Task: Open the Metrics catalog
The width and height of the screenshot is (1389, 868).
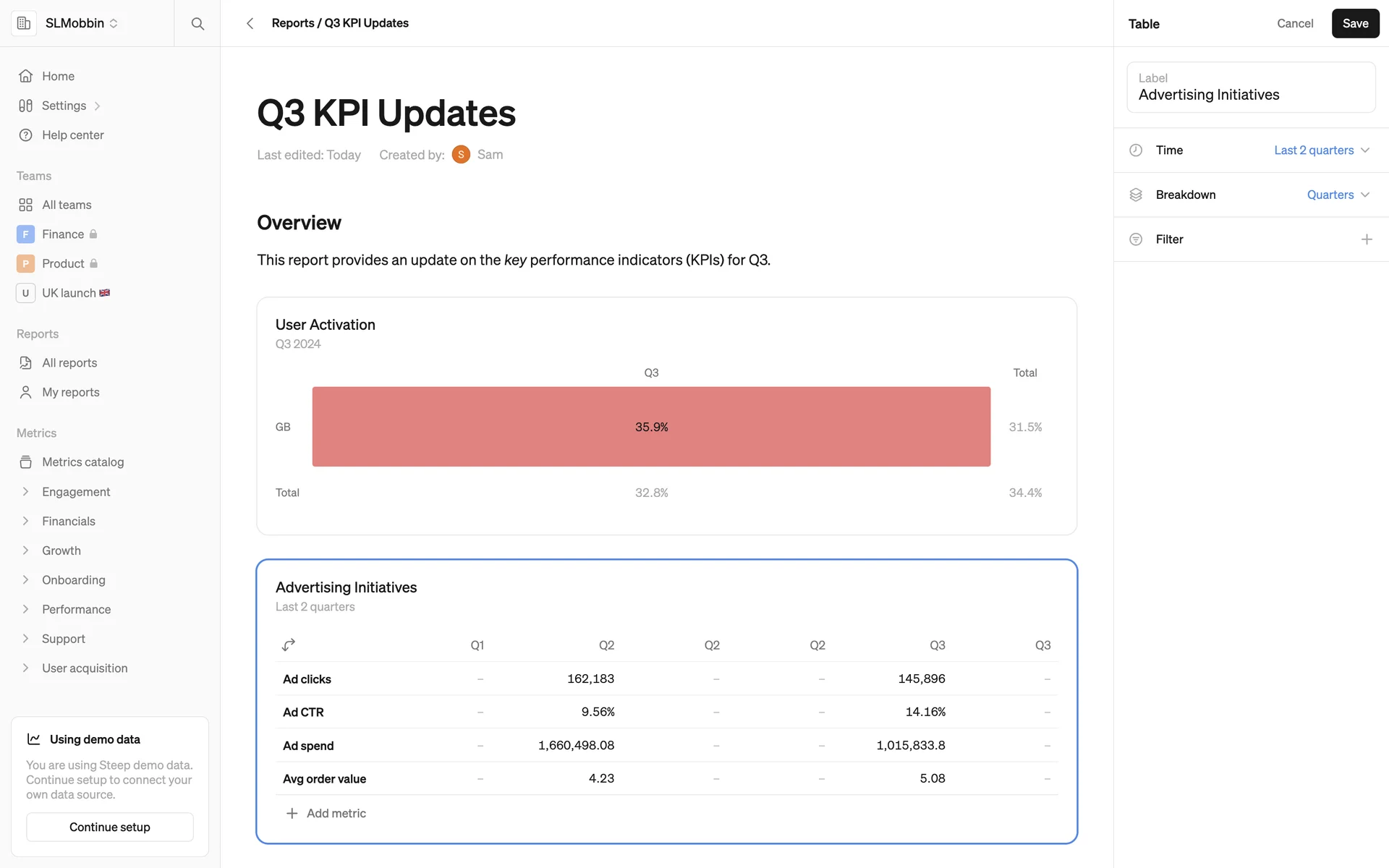Action: tap(82, 462)
